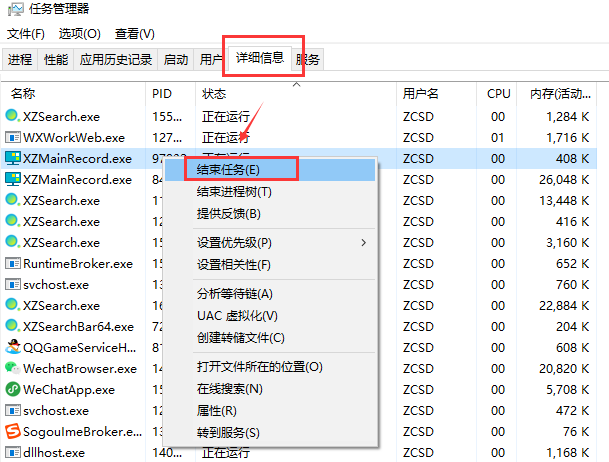Click the WeChatApp.exe process name
The height and width of the screenshot is (462, 609).
click(69, 389)
